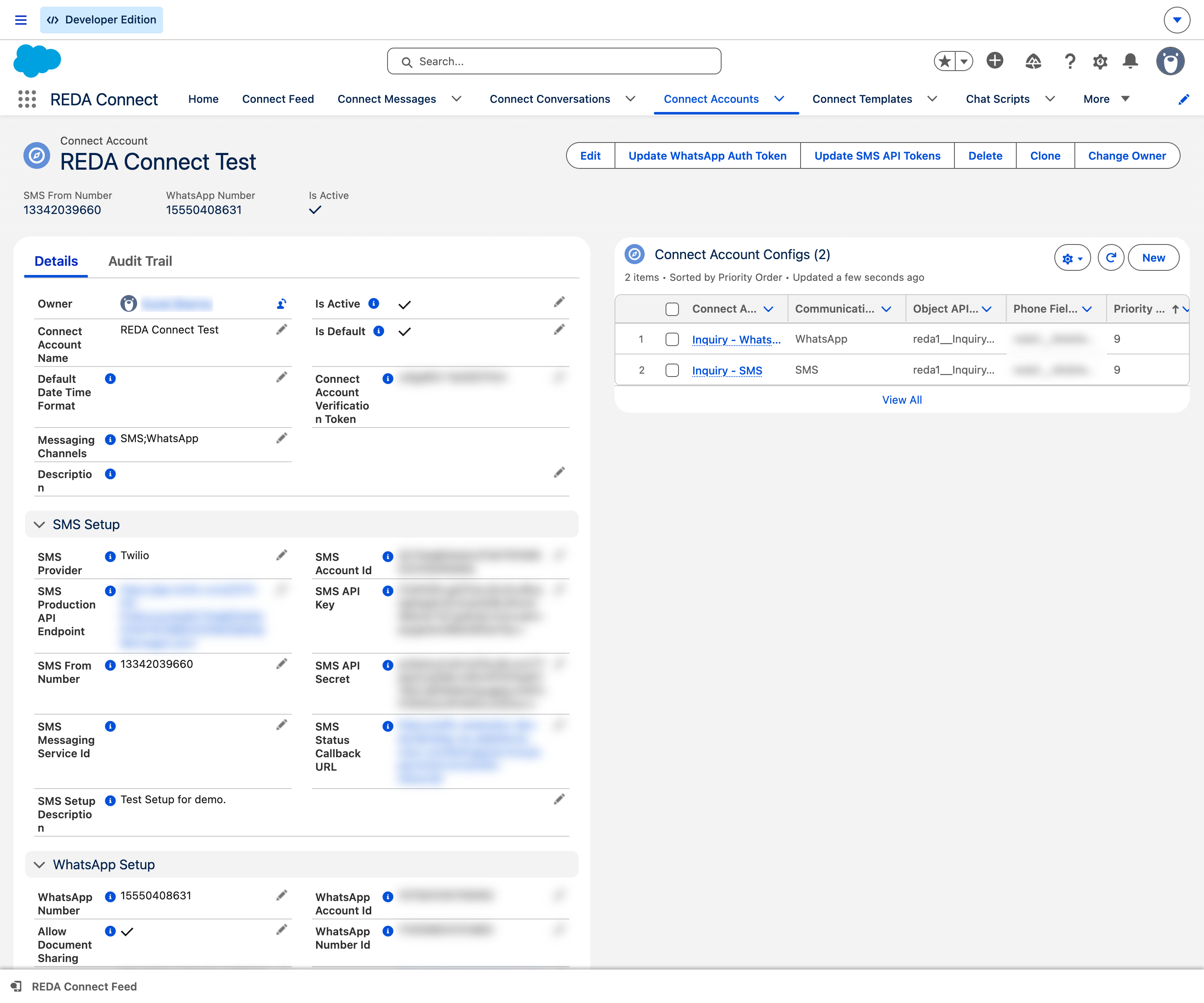Open the Help question mark icon
The width and height of the screenshot is (1204, 1003).
pyautogui.click(x=1069, y=61)
